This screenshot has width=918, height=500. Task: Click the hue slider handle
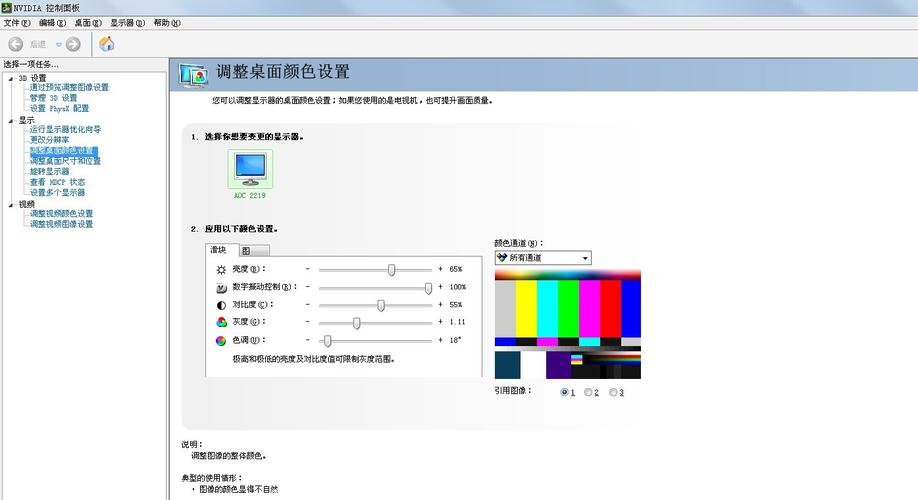328,340
